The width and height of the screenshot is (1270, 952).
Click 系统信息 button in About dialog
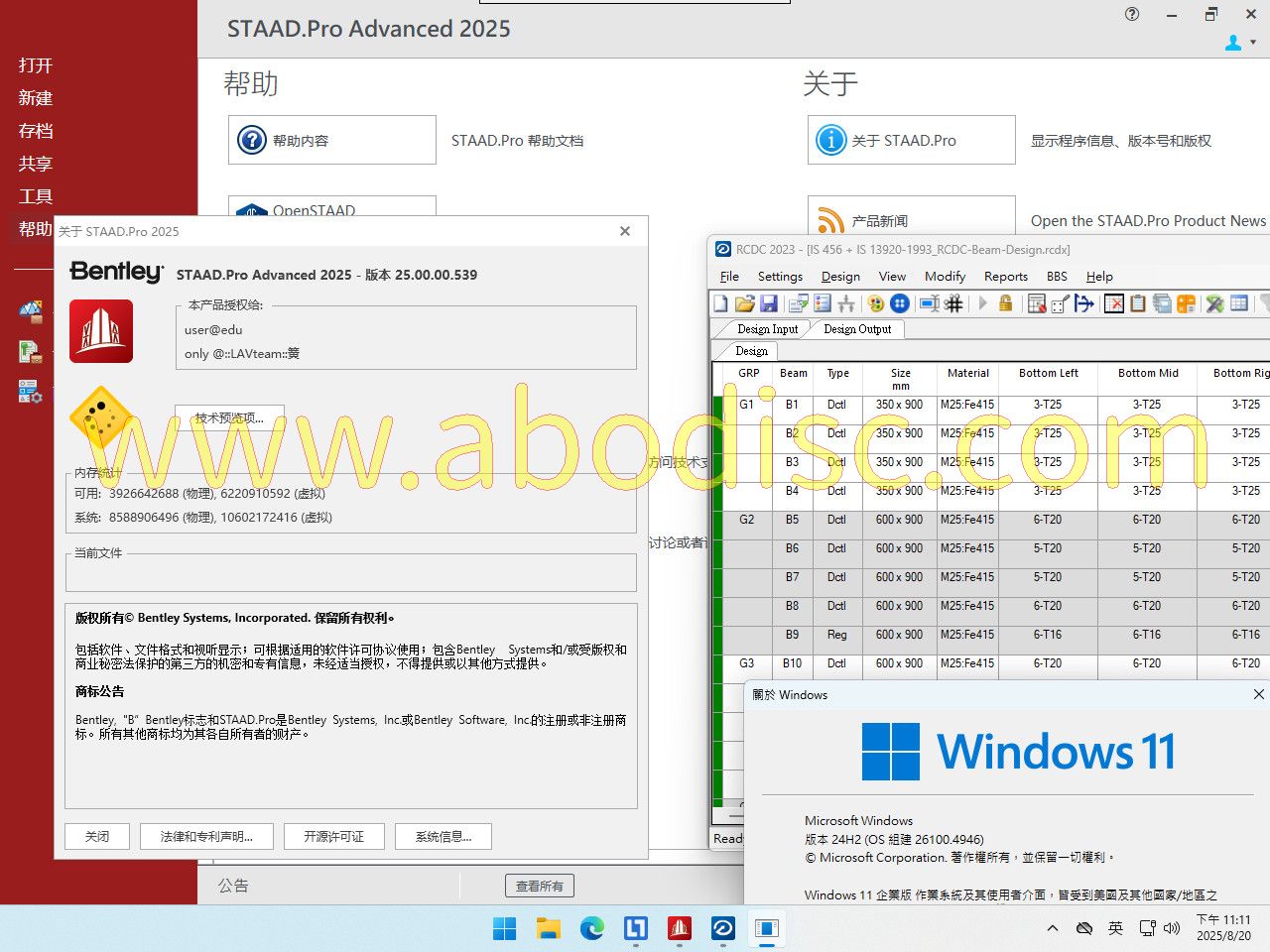coord(444,836)
